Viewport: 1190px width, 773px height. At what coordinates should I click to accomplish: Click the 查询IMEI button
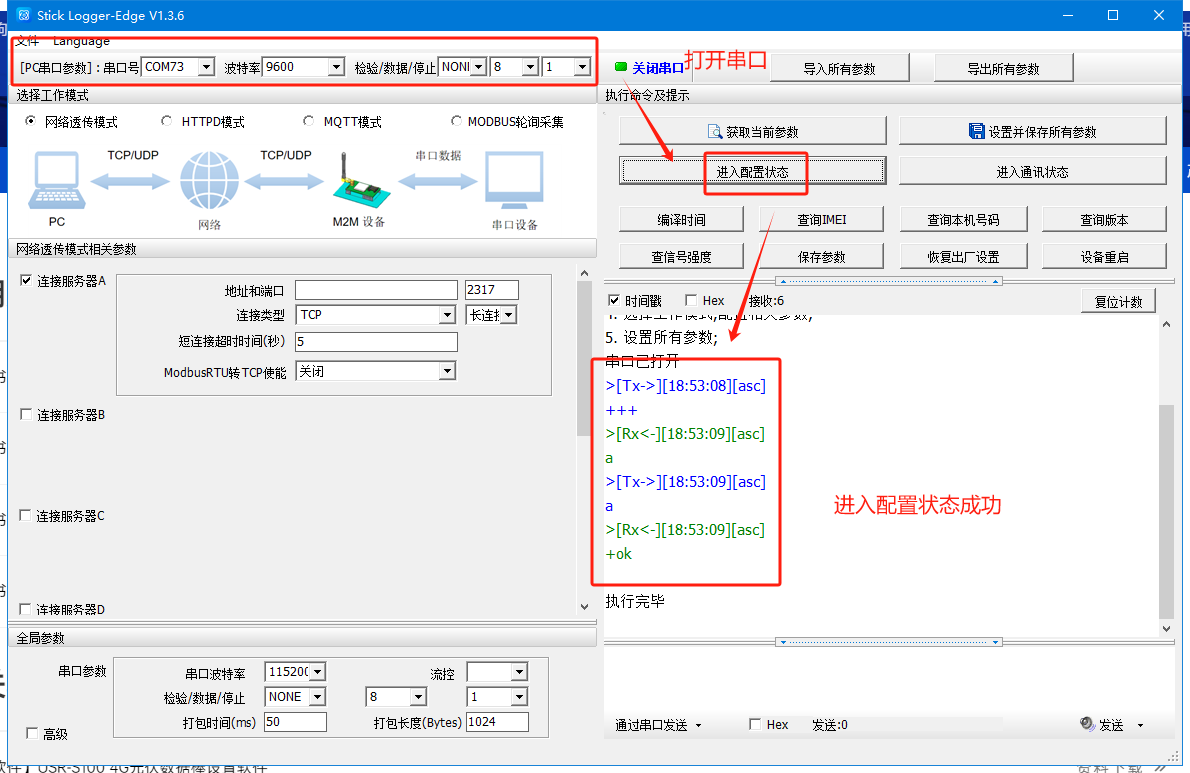[x=822, y=220]
